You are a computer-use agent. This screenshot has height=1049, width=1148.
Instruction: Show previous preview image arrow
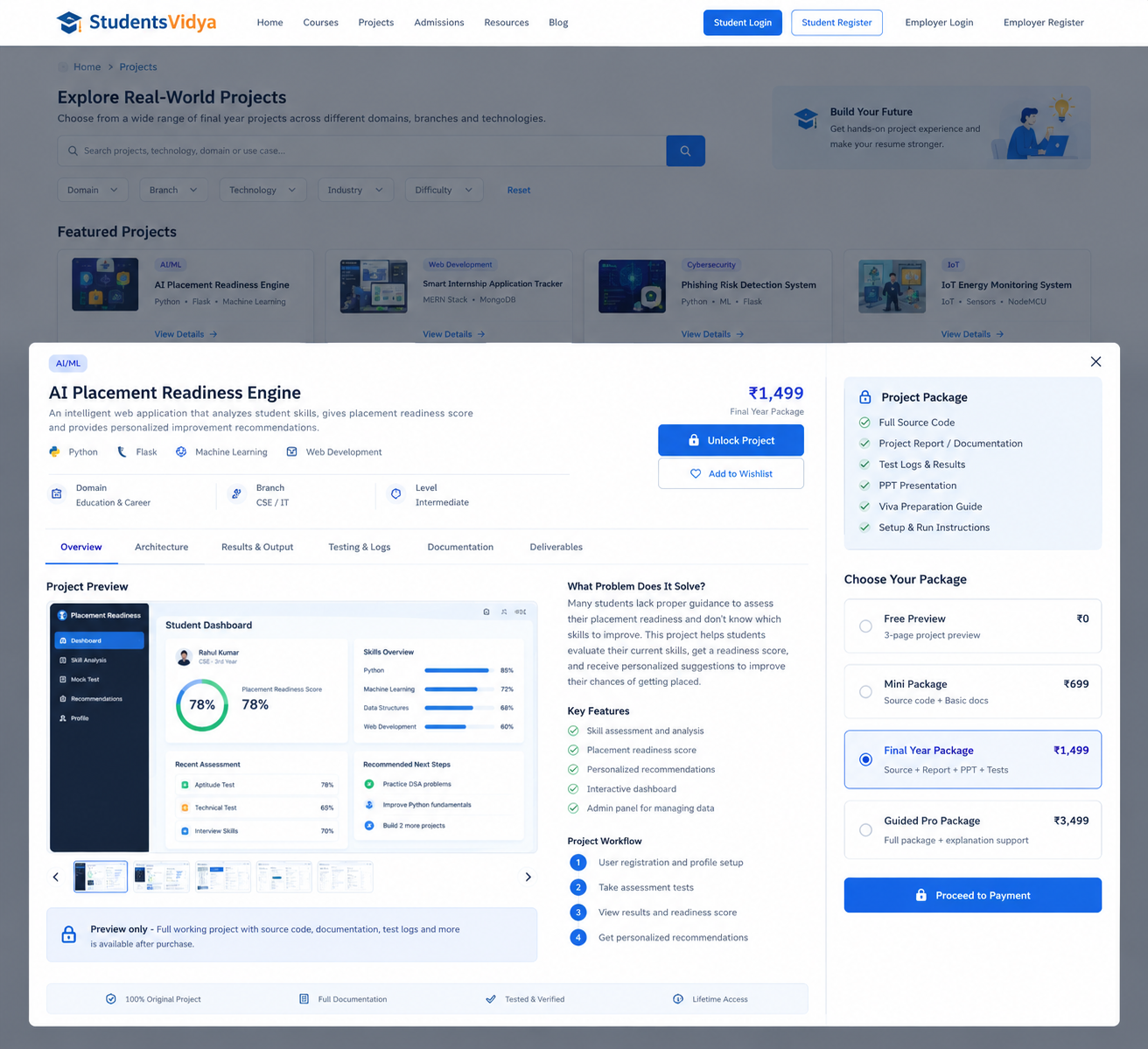[56, 877]
